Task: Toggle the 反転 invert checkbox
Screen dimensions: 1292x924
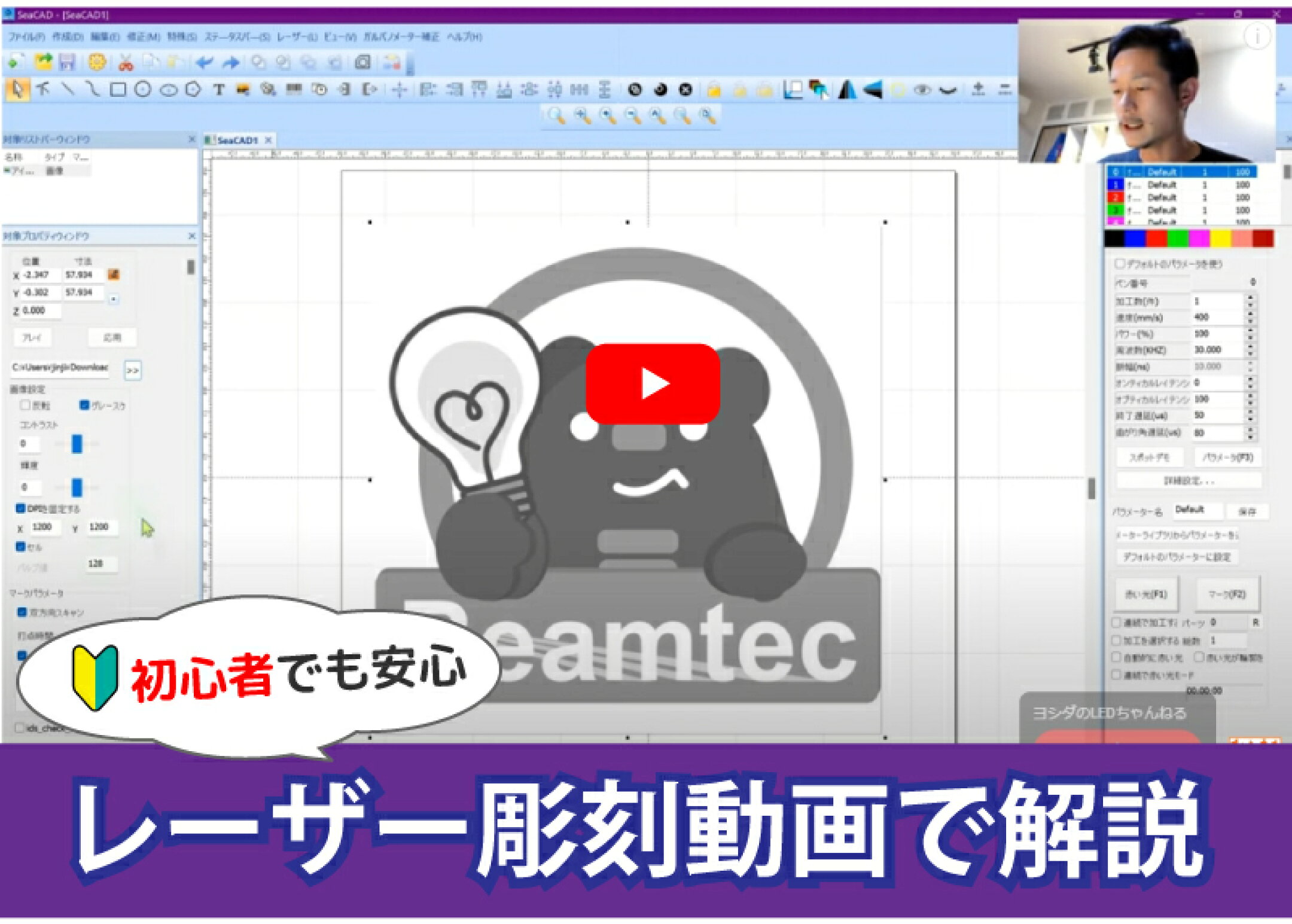Action: pos(25,405)
